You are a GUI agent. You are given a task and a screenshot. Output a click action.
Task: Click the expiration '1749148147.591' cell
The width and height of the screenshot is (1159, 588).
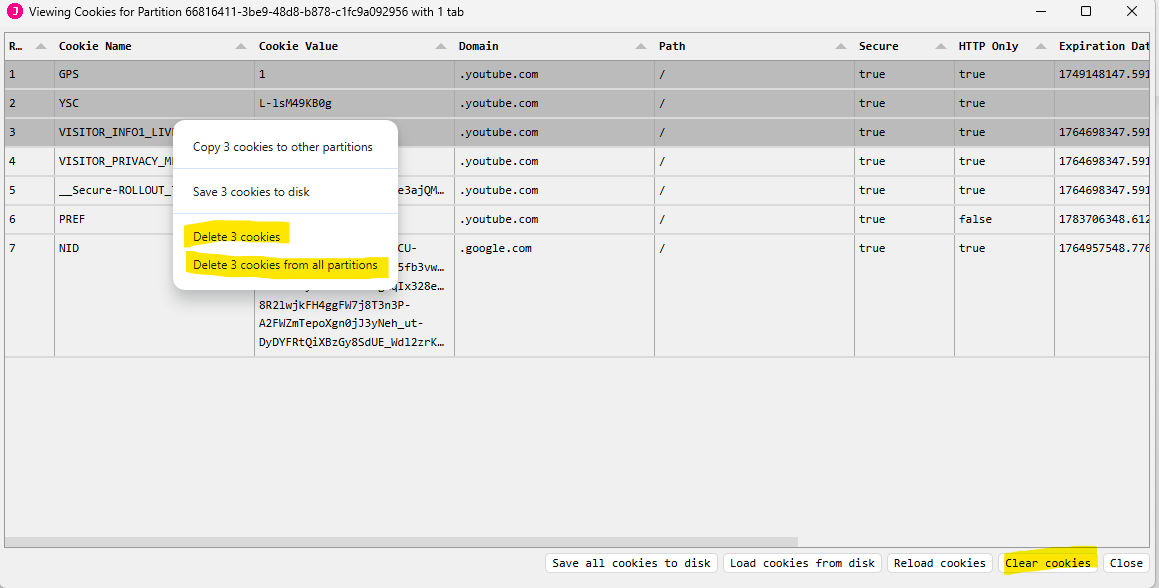[1104, 74]
